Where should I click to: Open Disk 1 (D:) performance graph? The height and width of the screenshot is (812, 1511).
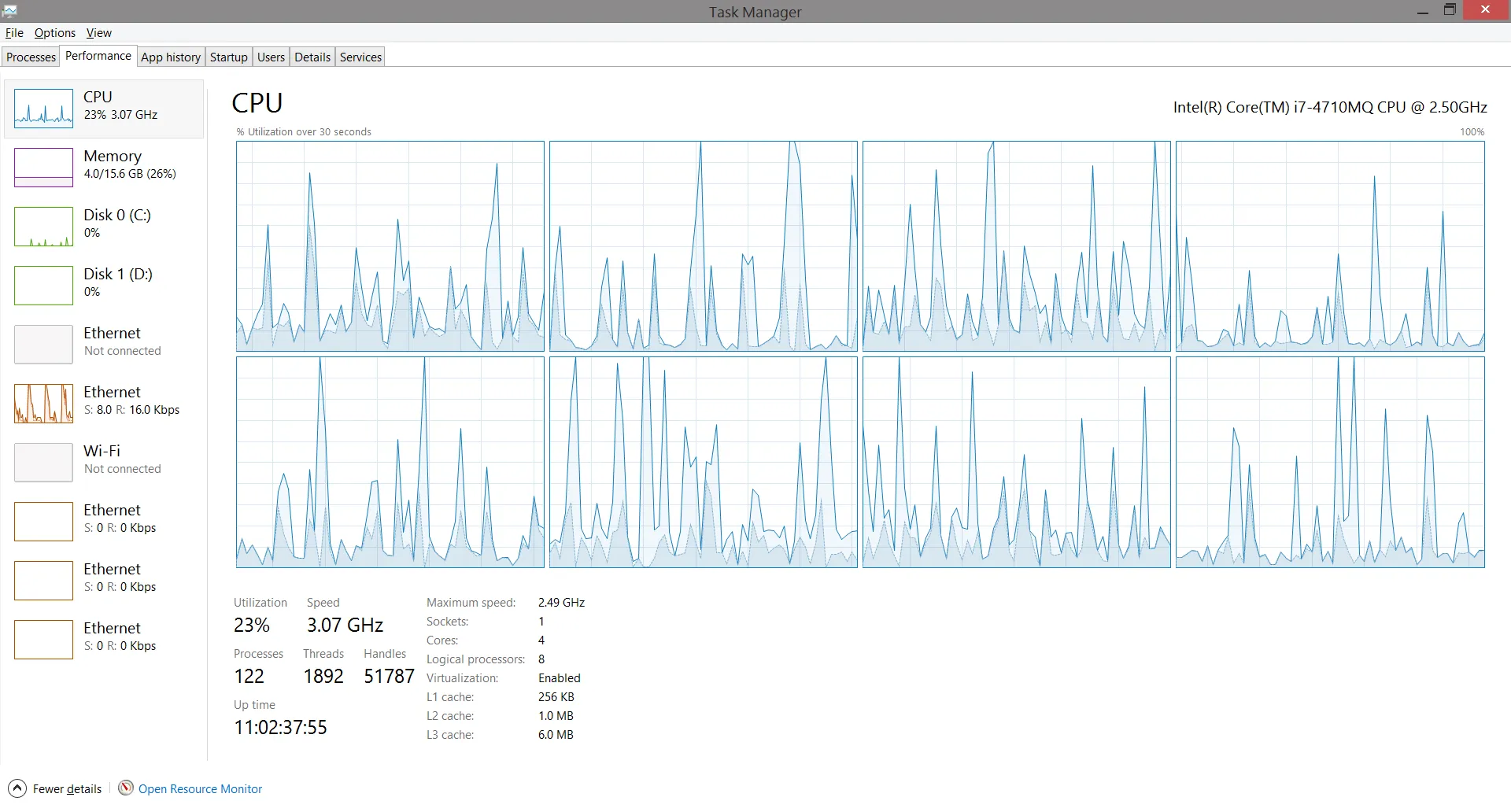(103, 286)
